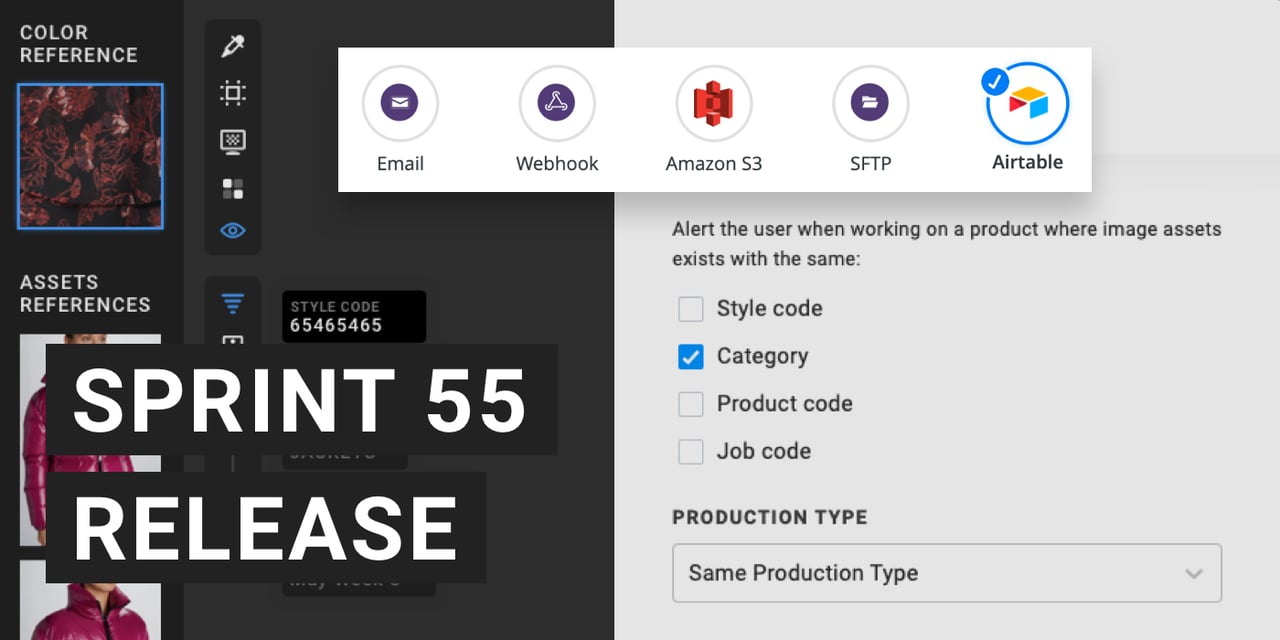Image resolution: width=1280 pixels, height=640 pixels.
Task: Toggle the blue eye visibility icon
Action: click(x=233, y=231)
